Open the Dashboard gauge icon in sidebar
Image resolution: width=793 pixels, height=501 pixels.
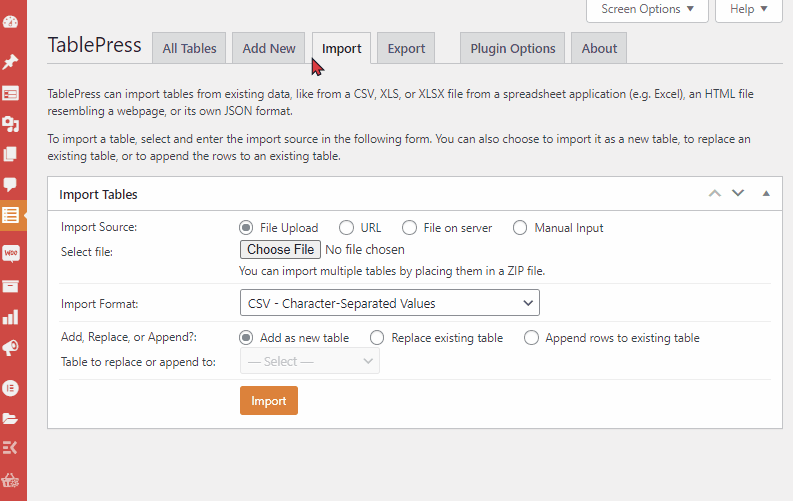click(x=11, y=22)
